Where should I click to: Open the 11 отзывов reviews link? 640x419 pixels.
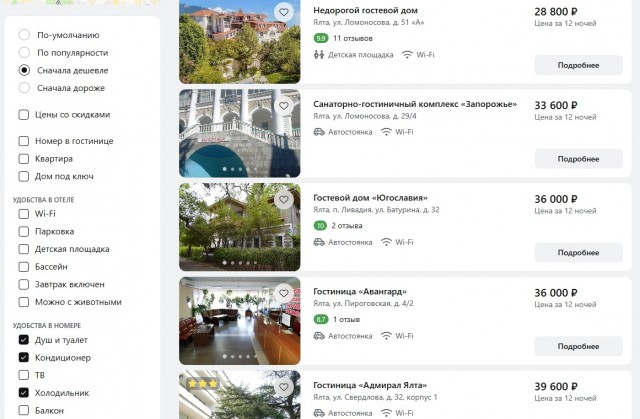(x=353, y=38)
